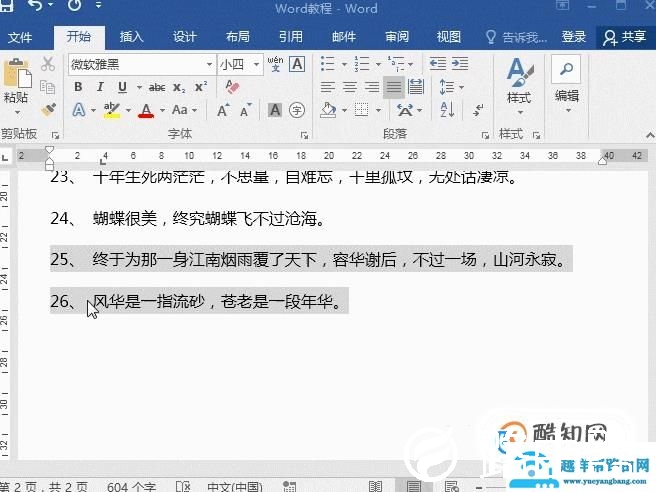656x492 pixels.
Task: Switch to the 审阅 tab
Action: (397, 37)
